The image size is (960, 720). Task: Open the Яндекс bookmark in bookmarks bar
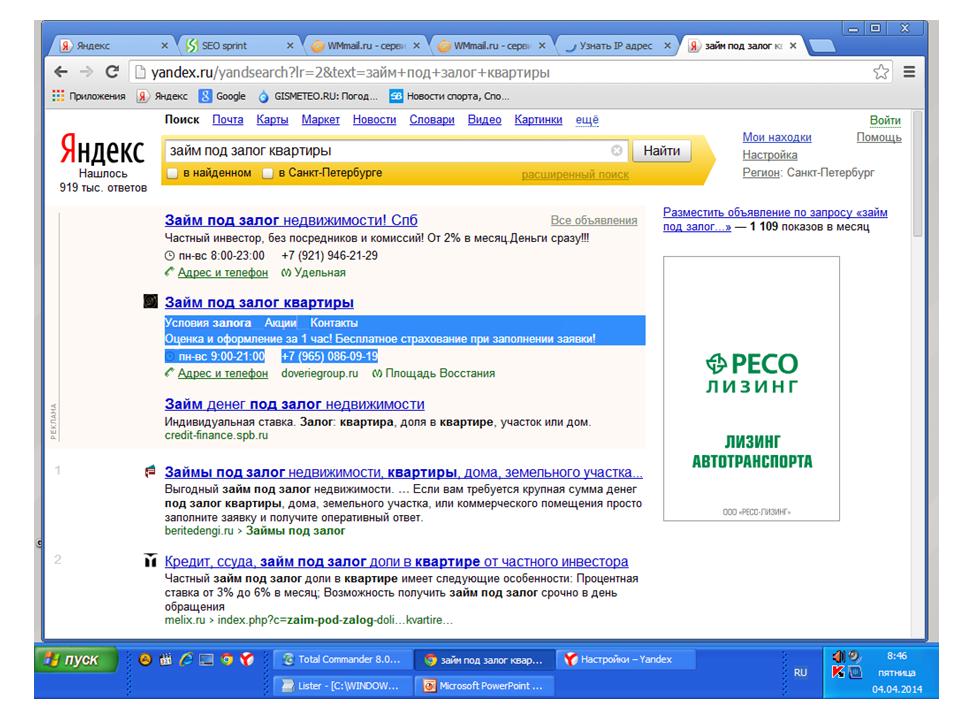(163, 96)
